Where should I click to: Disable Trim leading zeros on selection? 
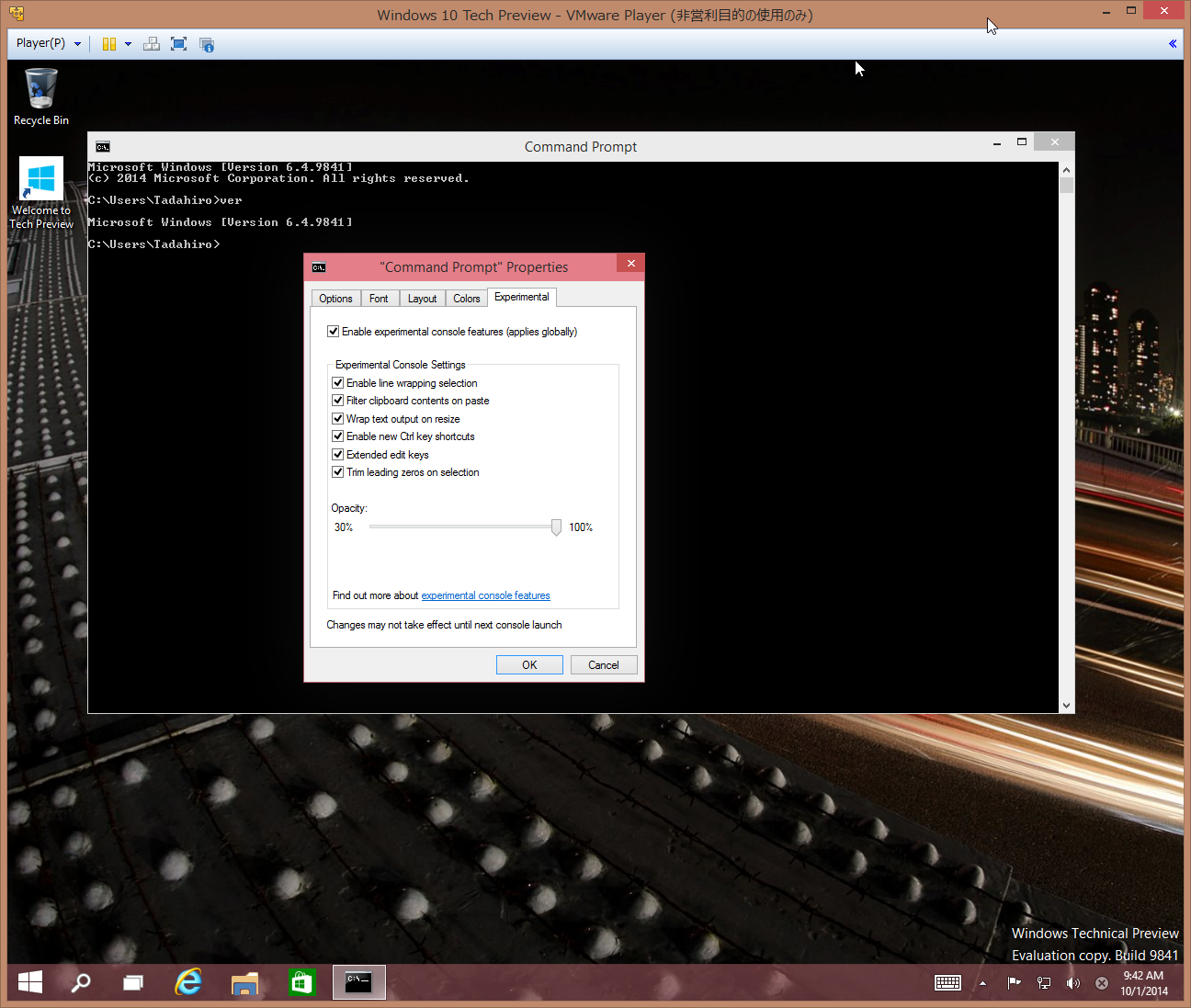(338, 471)
